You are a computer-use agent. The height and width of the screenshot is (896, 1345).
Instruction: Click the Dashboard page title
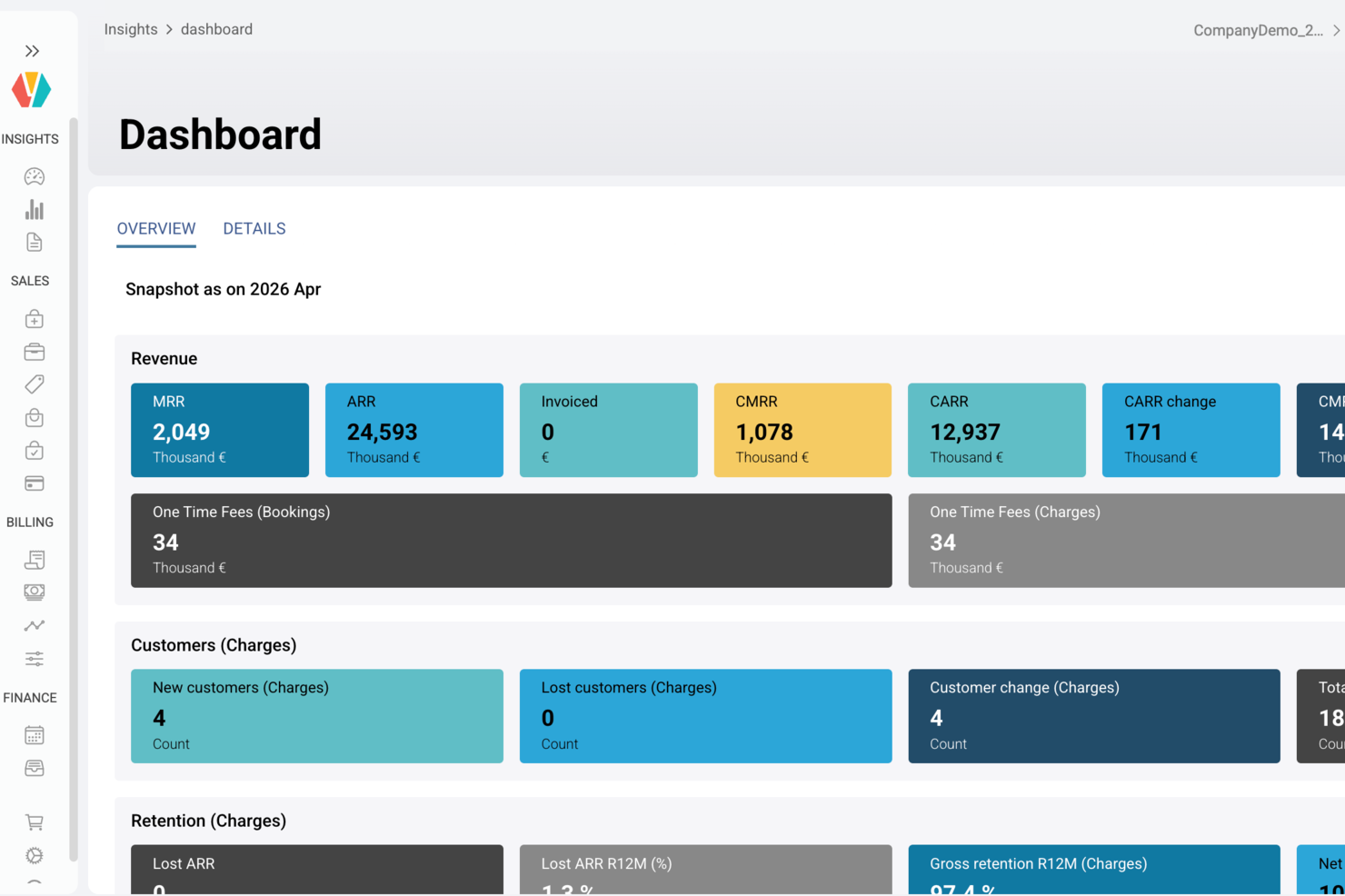tap(221, 134)
